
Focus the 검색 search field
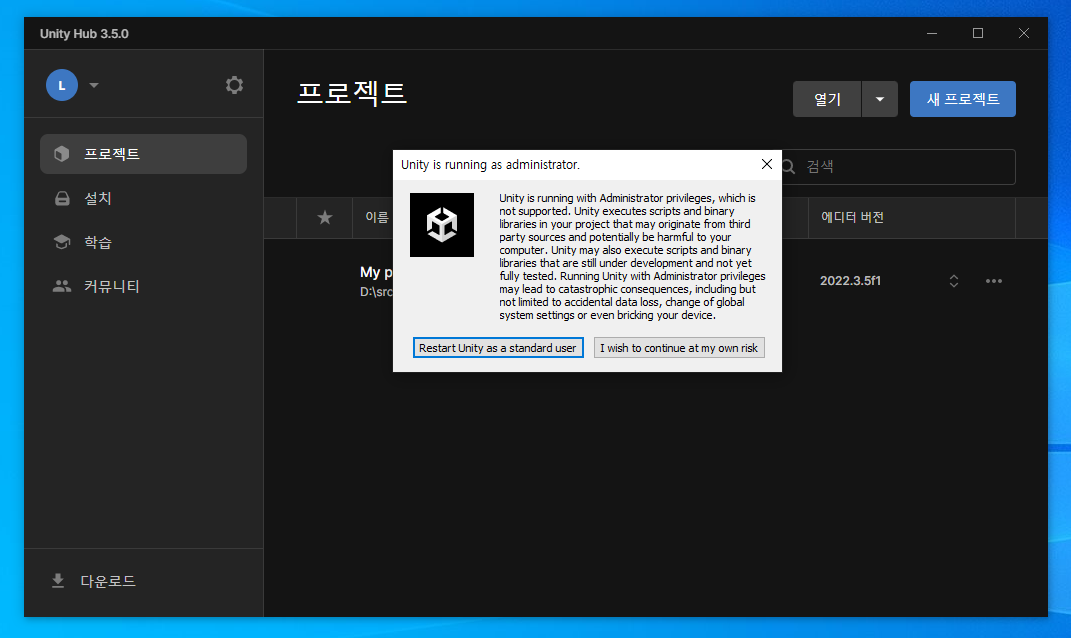[x=898, y=167]
